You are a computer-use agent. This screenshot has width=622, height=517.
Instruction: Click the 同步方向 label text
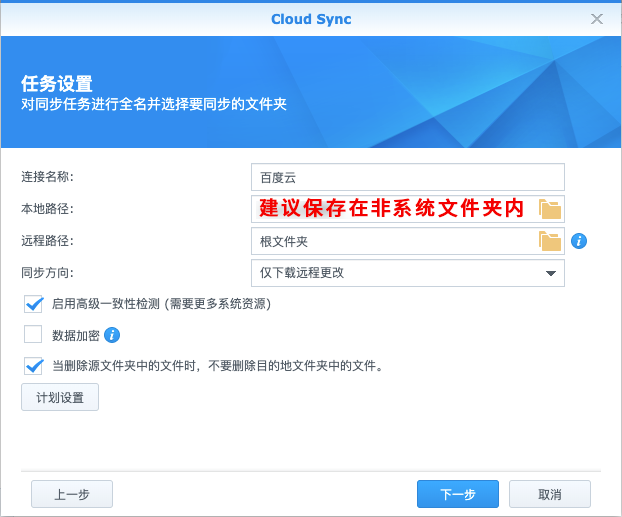coord(47,273)
